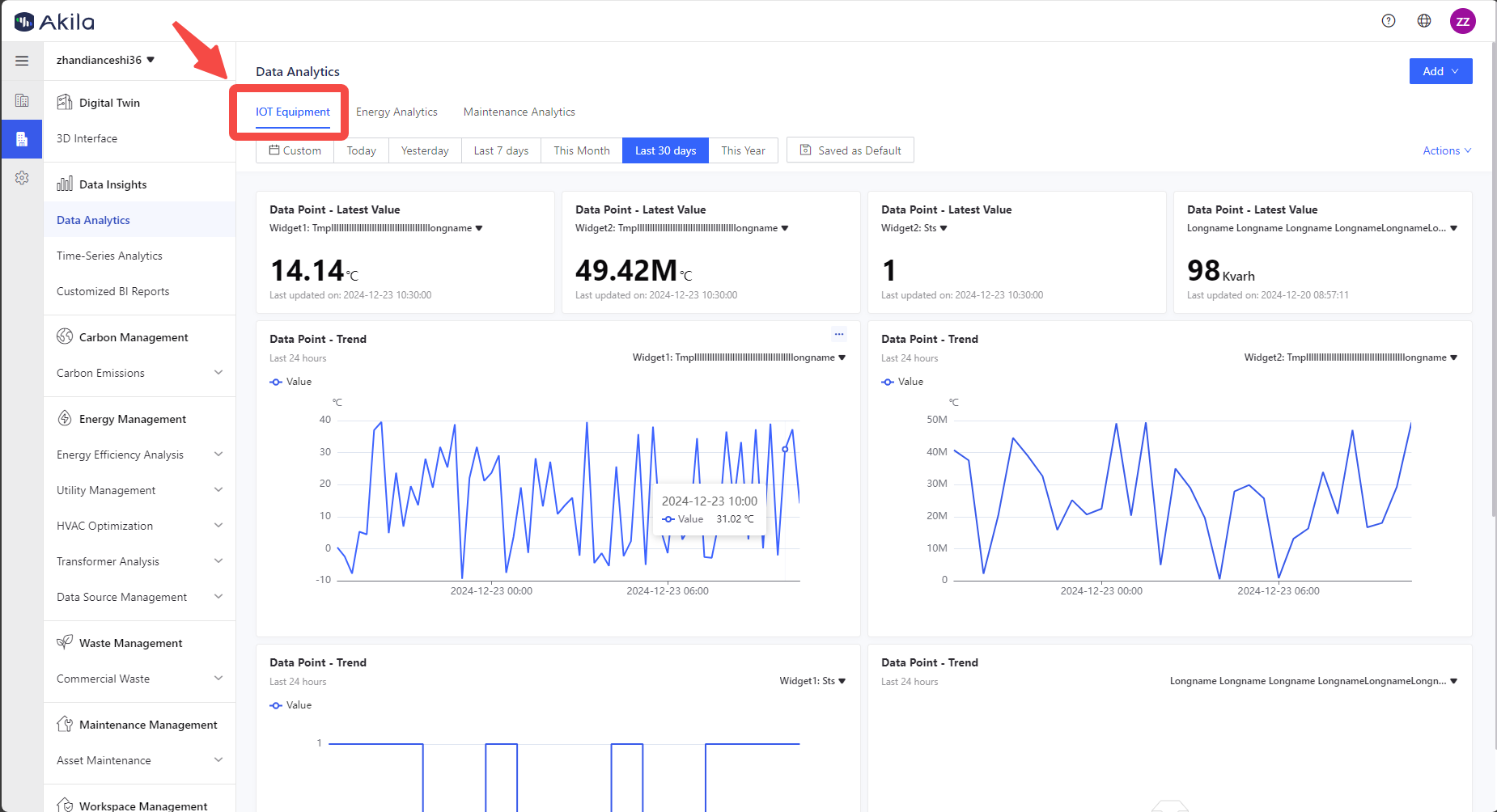The image size is (1497, 812).
Task: Select Custom date range button
Action: coord(295,150)
